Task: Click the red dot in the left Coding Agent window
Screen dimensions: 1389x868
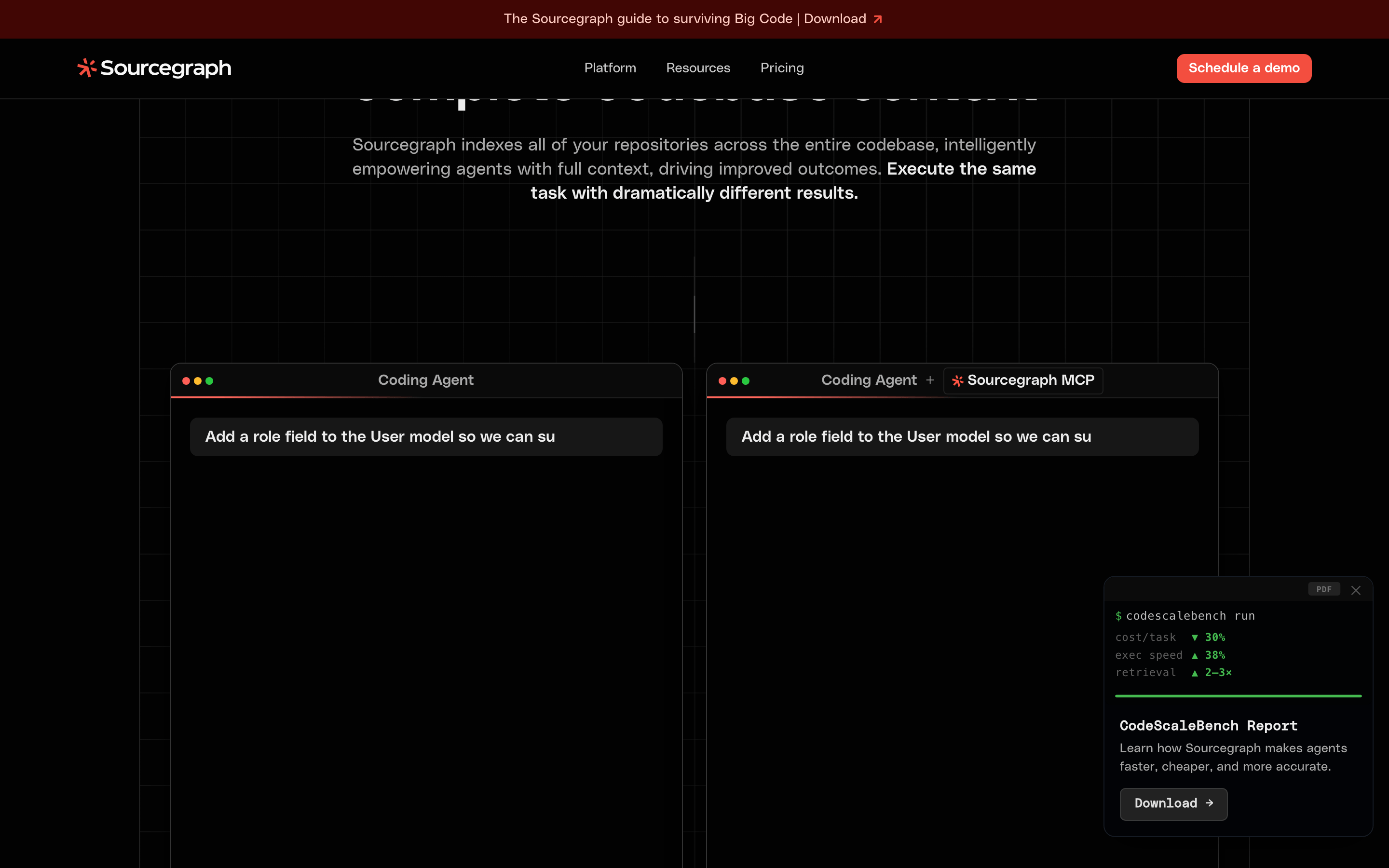Action: [x=186, y=380]
